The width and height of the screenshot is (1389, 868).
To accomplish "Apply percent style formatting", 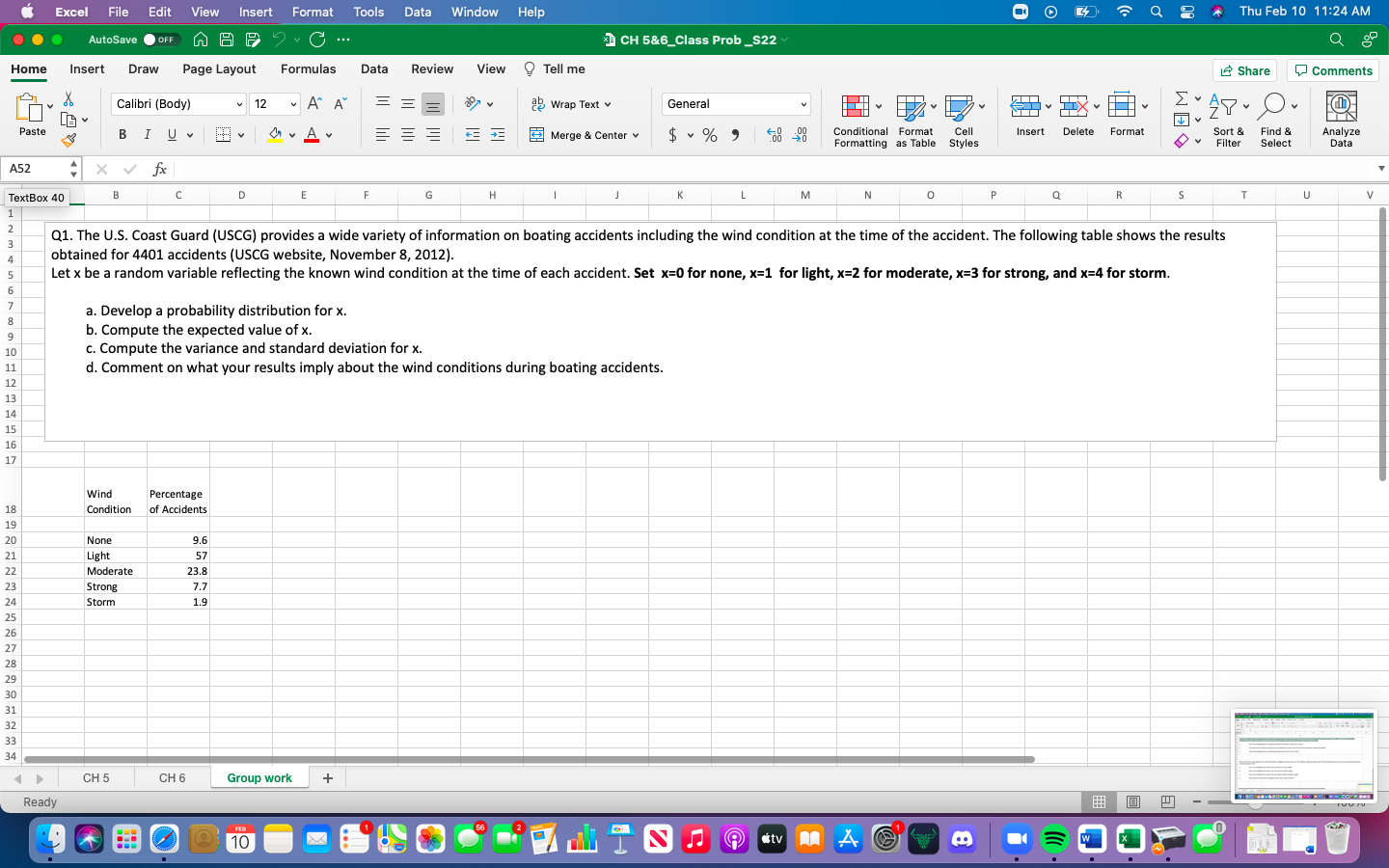I will pyautogui.click(x=710, y=135).
